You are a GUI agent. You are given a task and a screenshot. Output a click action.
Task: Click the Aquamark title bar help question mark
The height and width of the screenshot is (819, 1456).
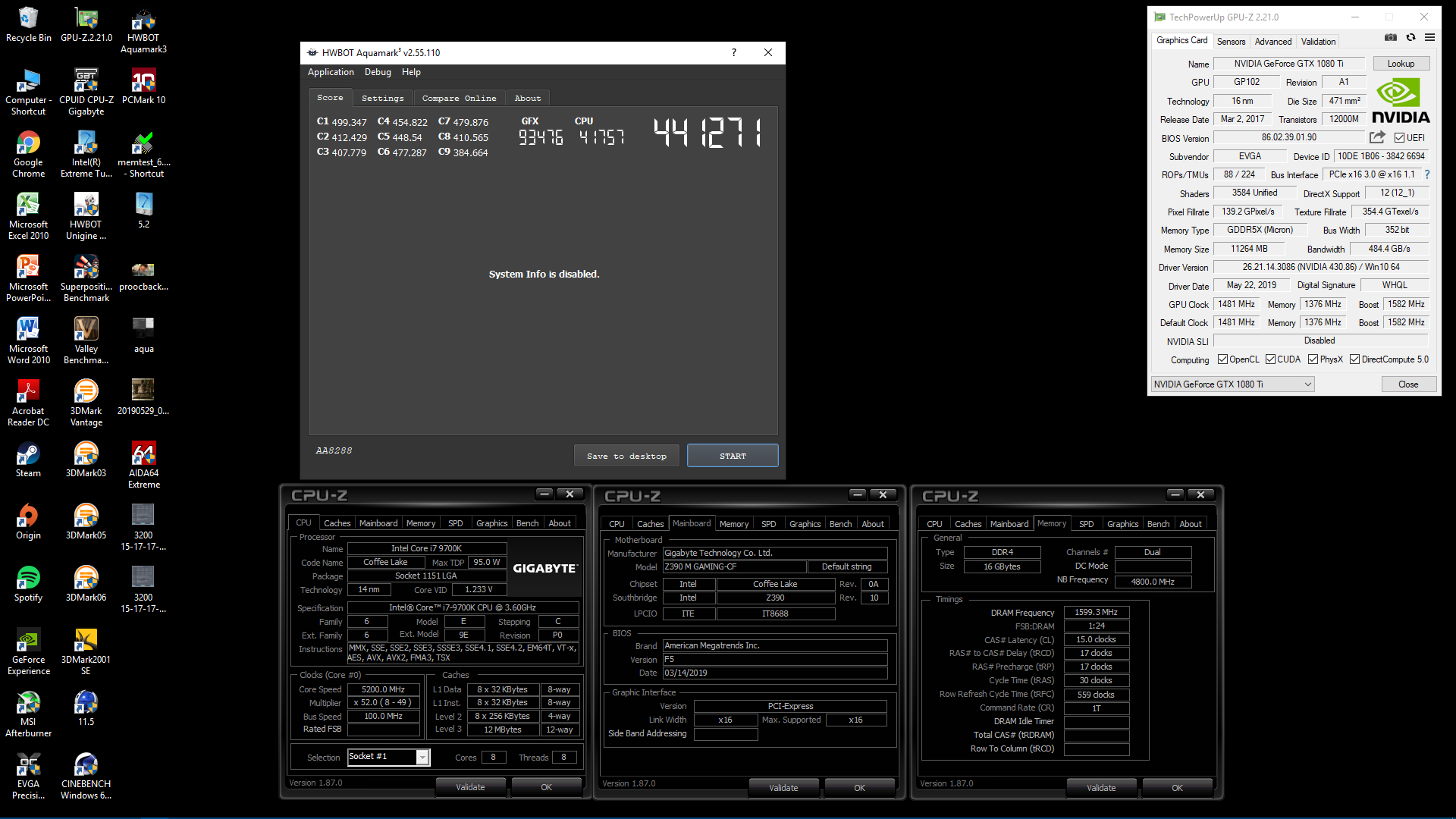pos(733,52)
